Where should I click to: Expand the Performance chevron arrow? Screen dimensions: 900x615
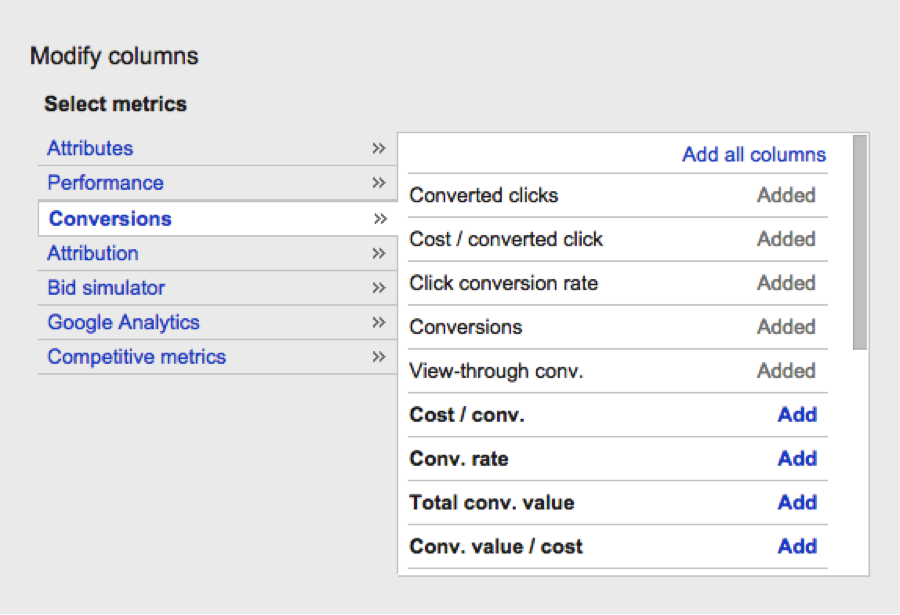pos(379,183)
